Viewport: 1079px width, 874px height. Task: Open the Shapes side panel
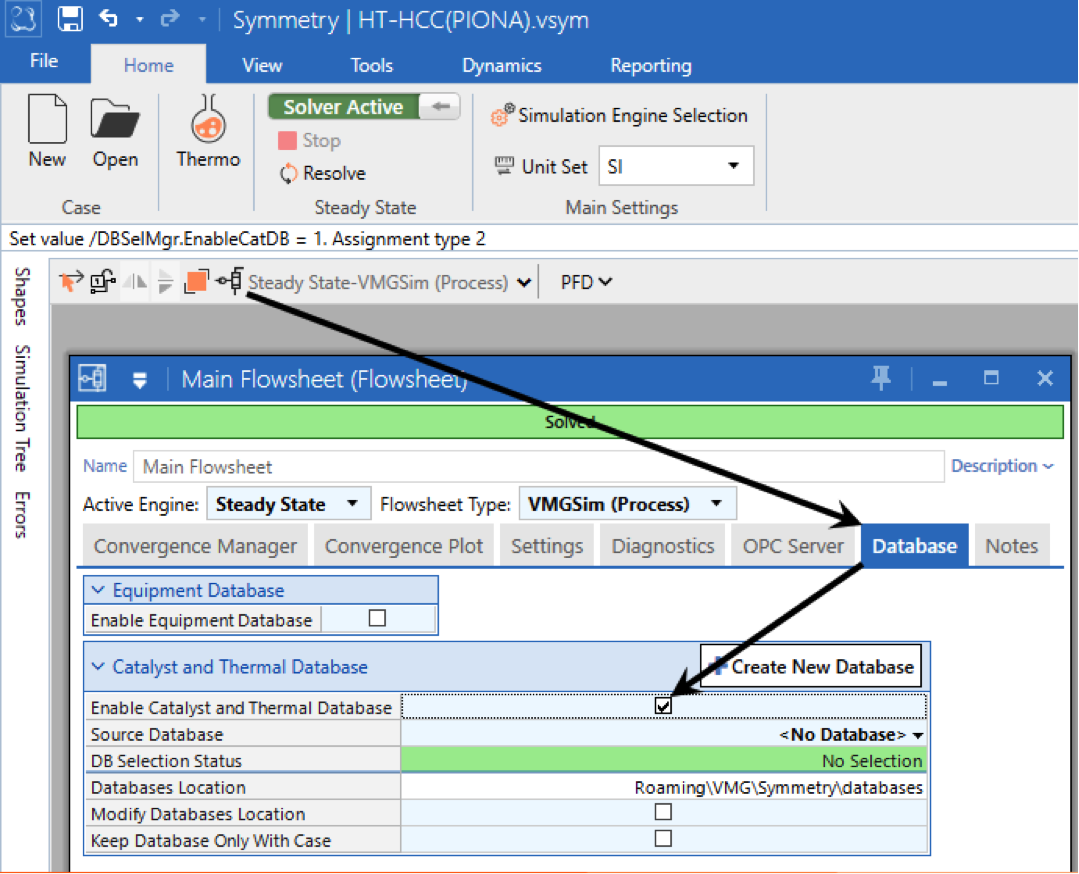[22, 296]
